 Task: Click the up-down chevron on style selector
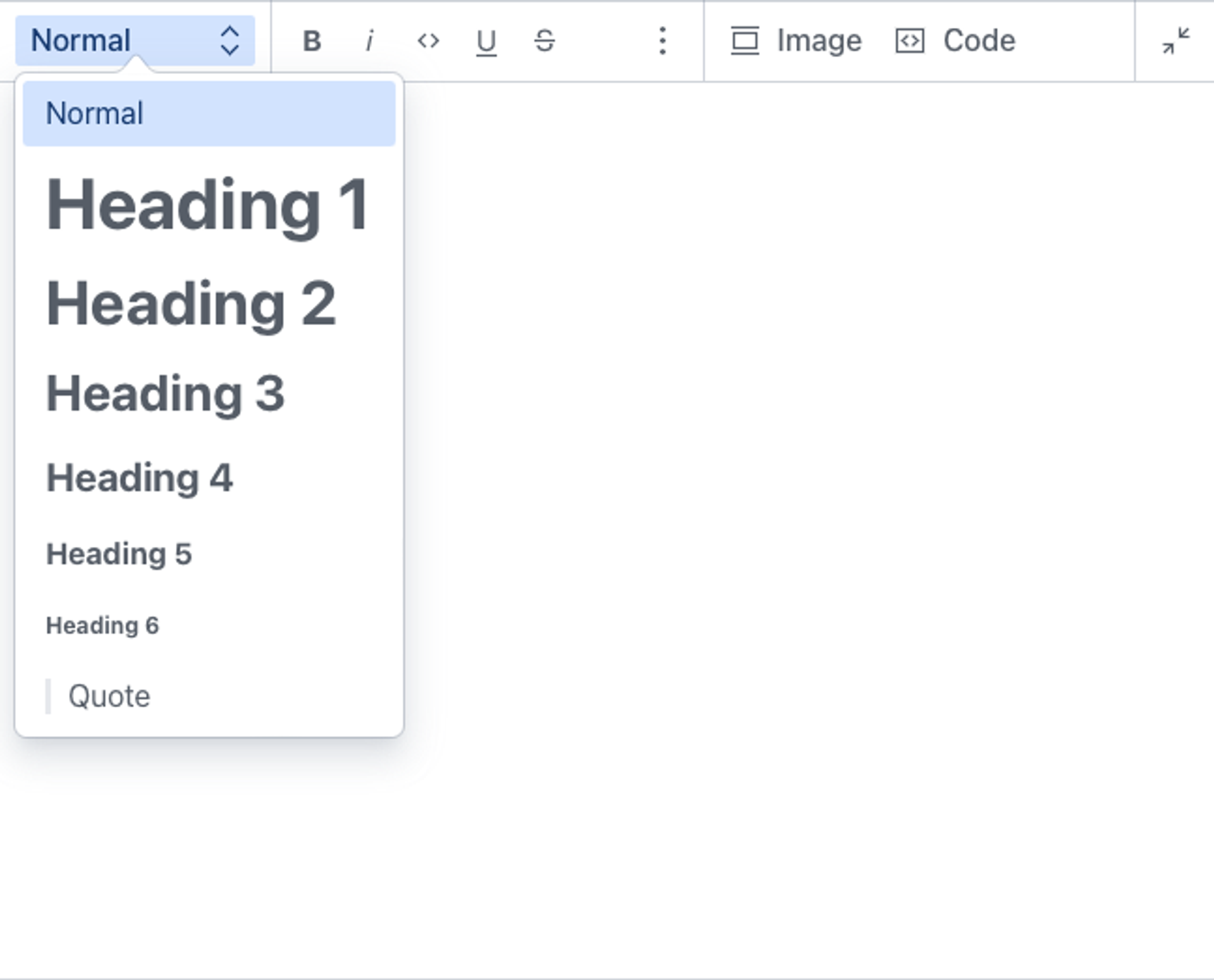pyautogui.click(x=229, y=41)
